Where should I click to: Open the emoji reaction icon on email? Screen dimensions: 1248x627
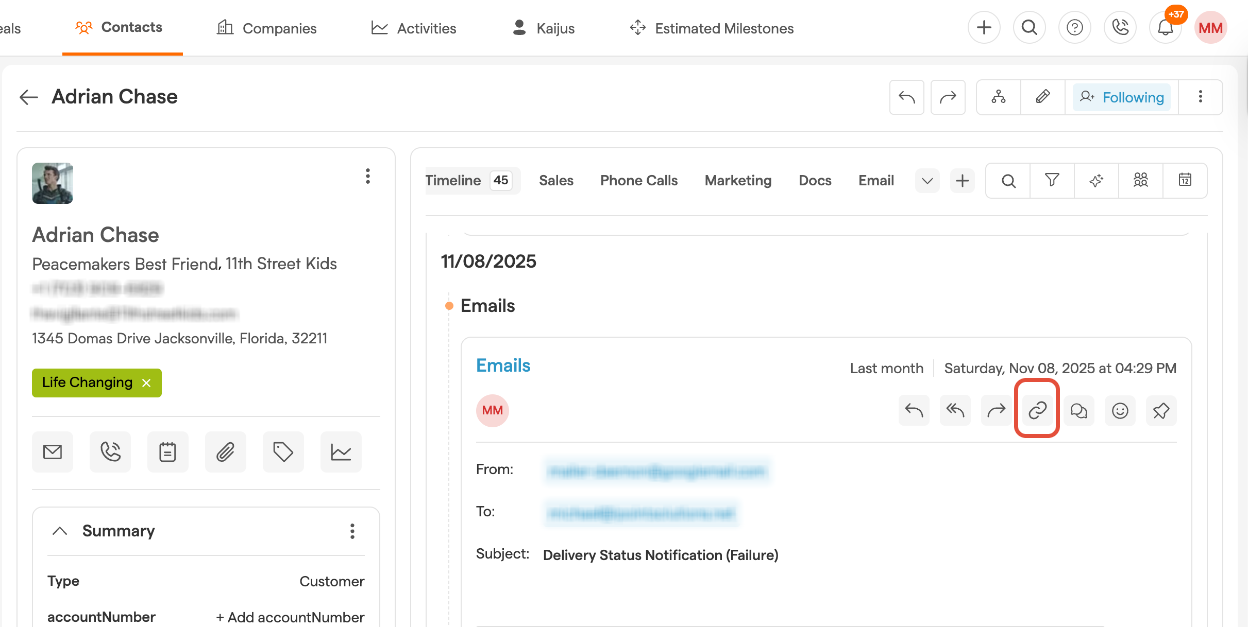tap(1120, 410)
